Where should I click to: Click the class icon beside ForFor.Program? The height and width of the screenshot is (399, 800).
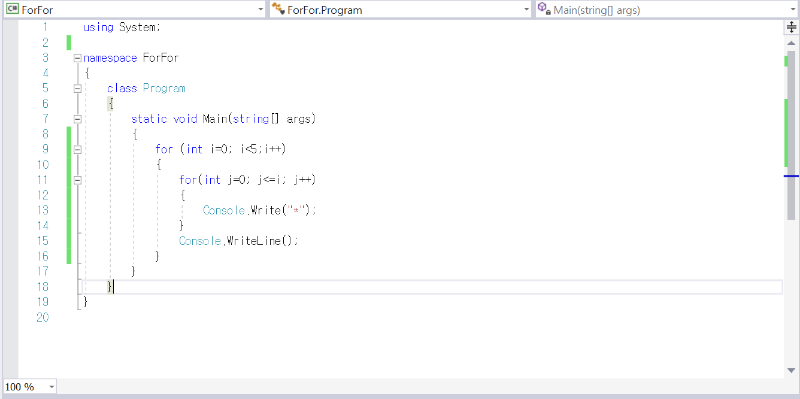point(278,9)
